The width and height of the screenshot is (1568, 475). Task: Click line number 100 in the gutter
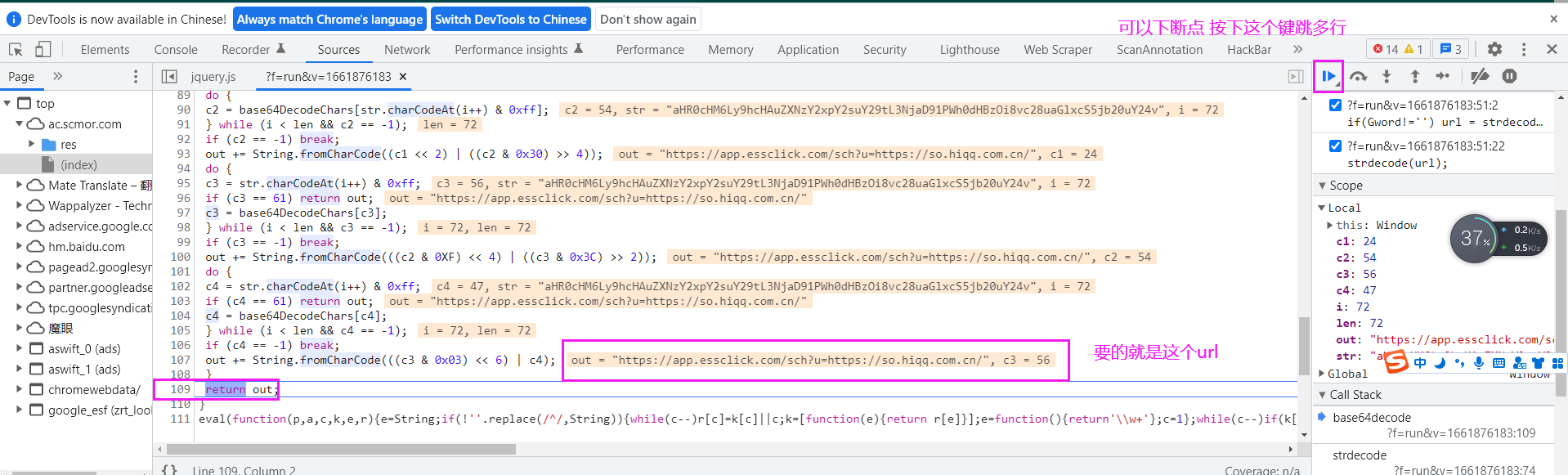pos(180,257)
